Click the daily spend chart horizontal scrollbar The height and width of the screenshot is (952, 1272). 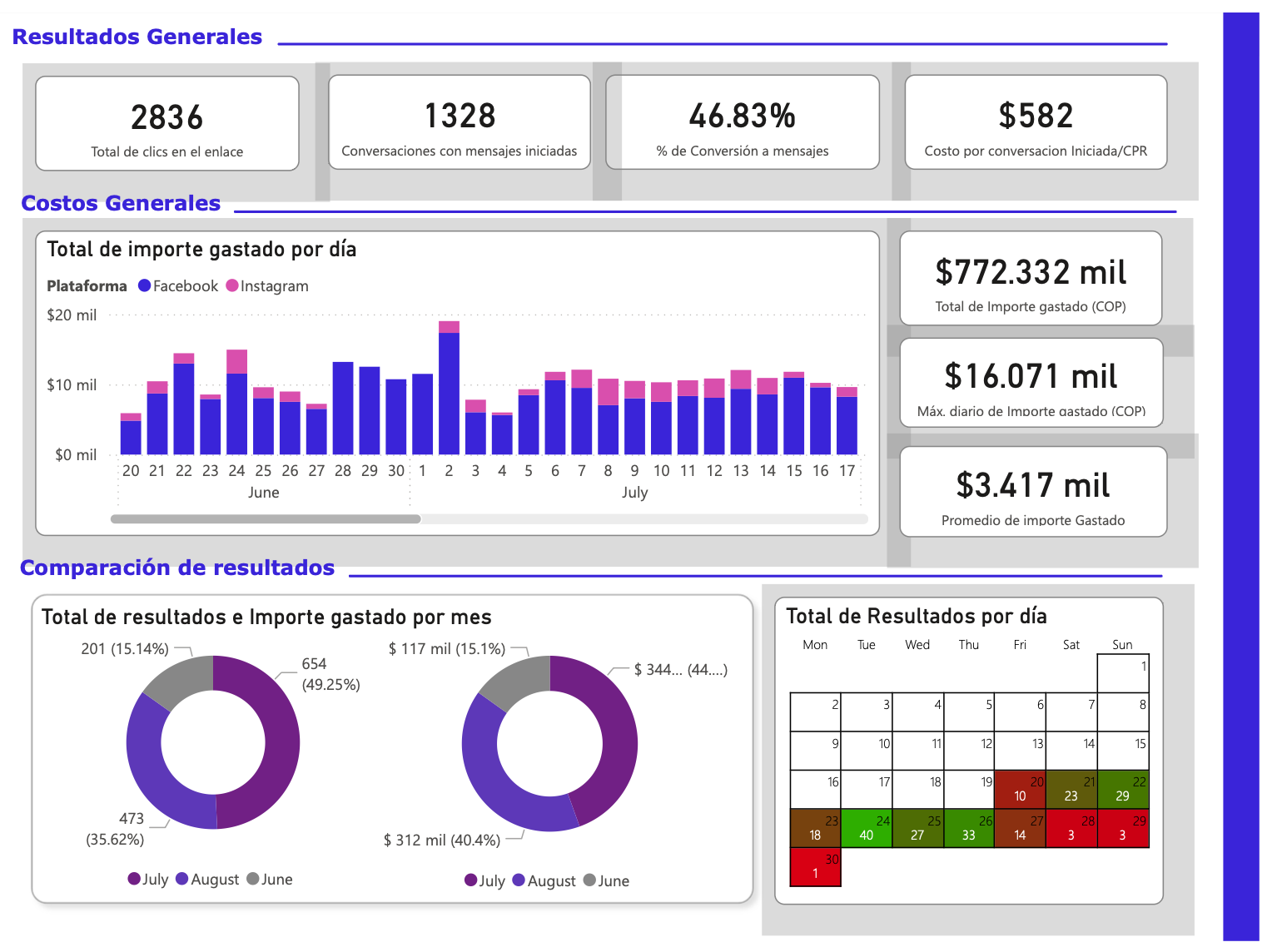pos(266,519)
